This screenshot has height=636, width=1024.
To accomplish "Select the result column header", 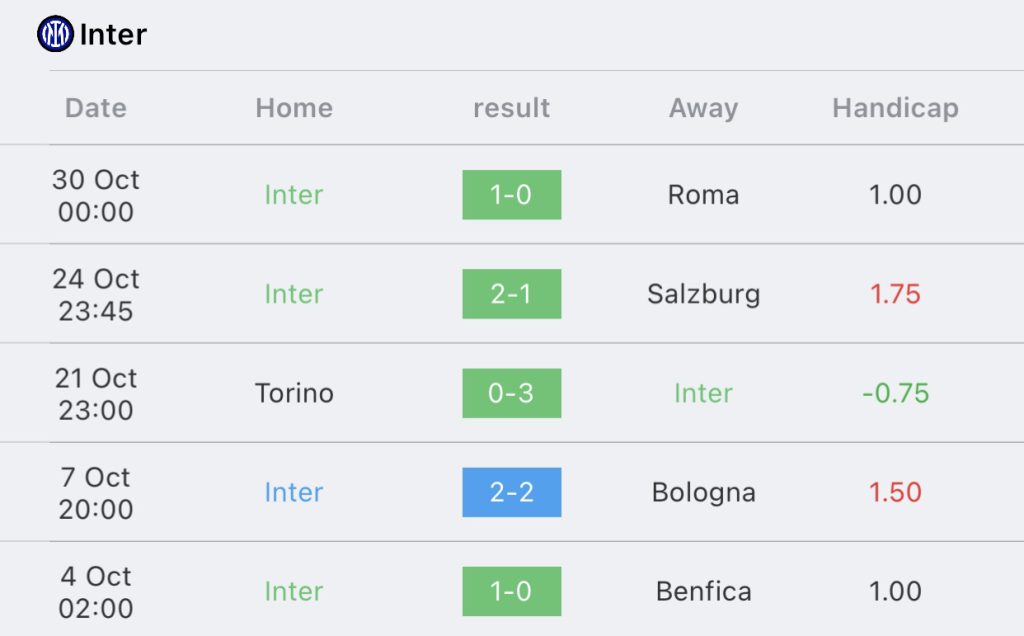I will pyautogui.click(x=511, y=108).
